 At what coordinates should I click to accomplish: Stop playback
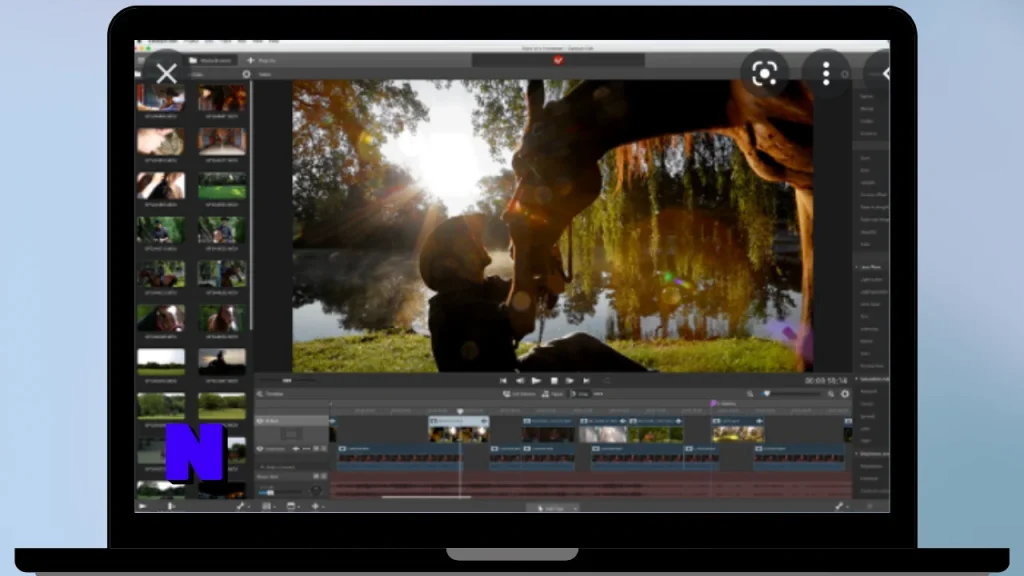554,381
